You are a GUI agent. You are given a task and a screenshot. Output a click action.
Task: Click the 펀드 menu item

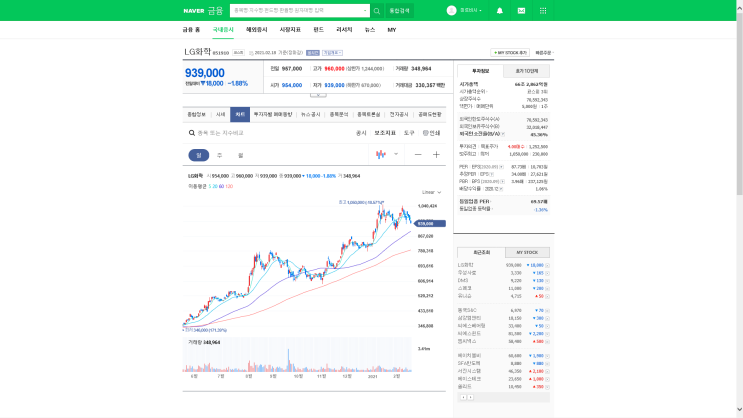tap(318, 30)
